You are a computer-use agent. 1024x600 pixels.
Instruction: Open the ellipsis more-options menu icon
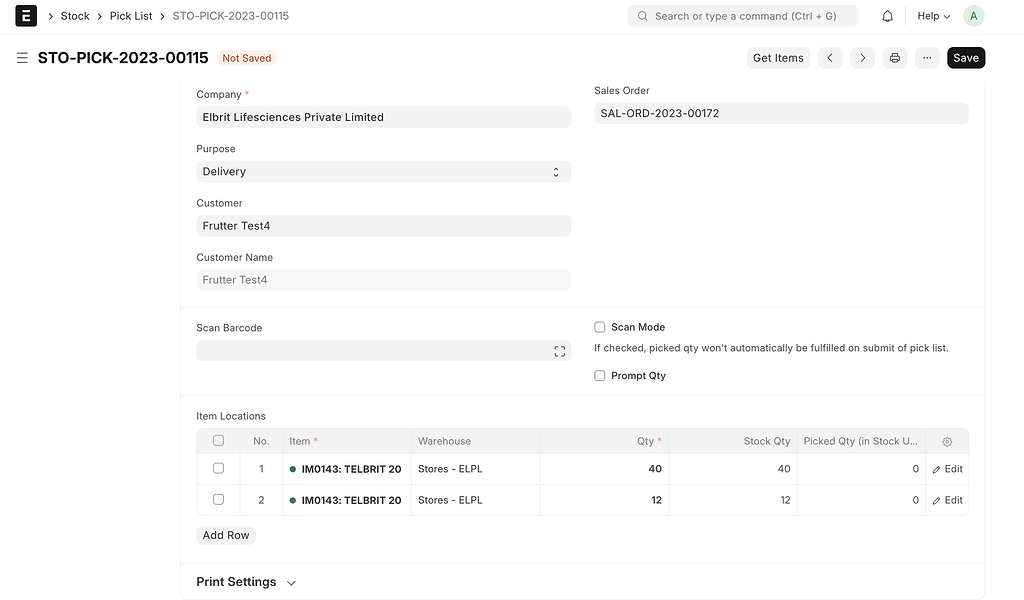point(926,57)
